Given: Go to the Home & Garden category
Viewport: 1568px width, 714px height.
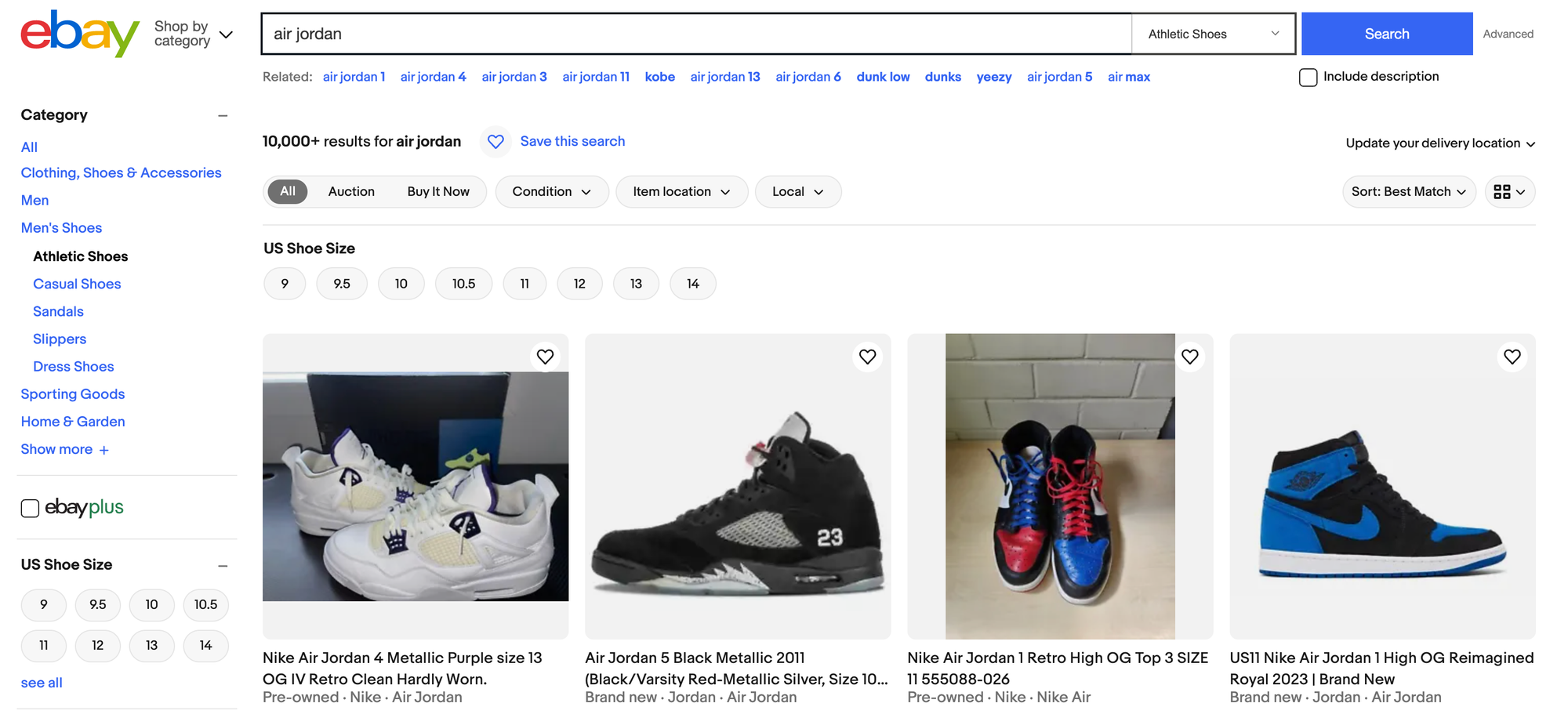Looking at the screenshot, I should click(73, 422).
